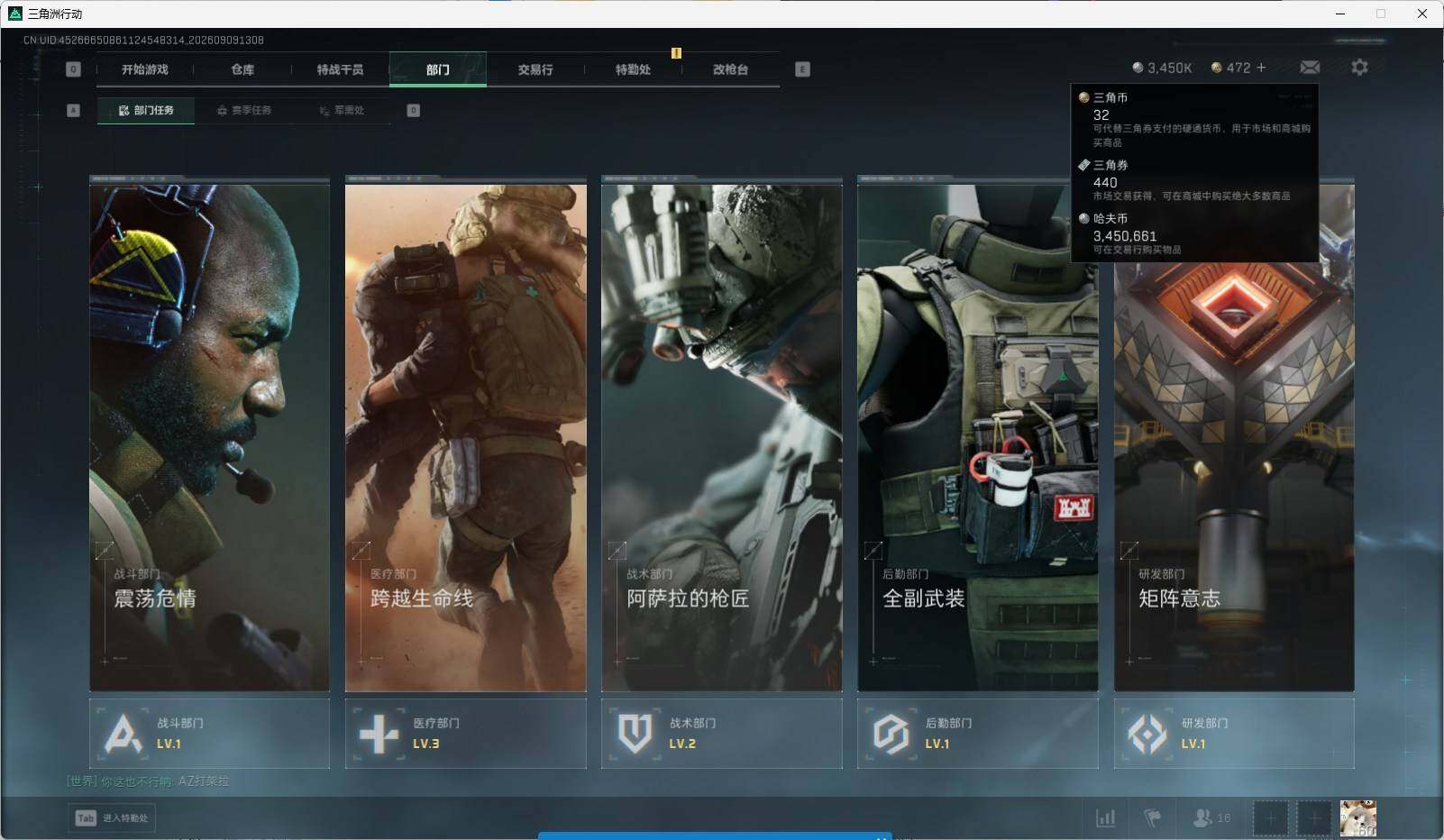1444x840 pixels.
Task: Open the player avatar in bottom corner
Action: point(1358,817)
